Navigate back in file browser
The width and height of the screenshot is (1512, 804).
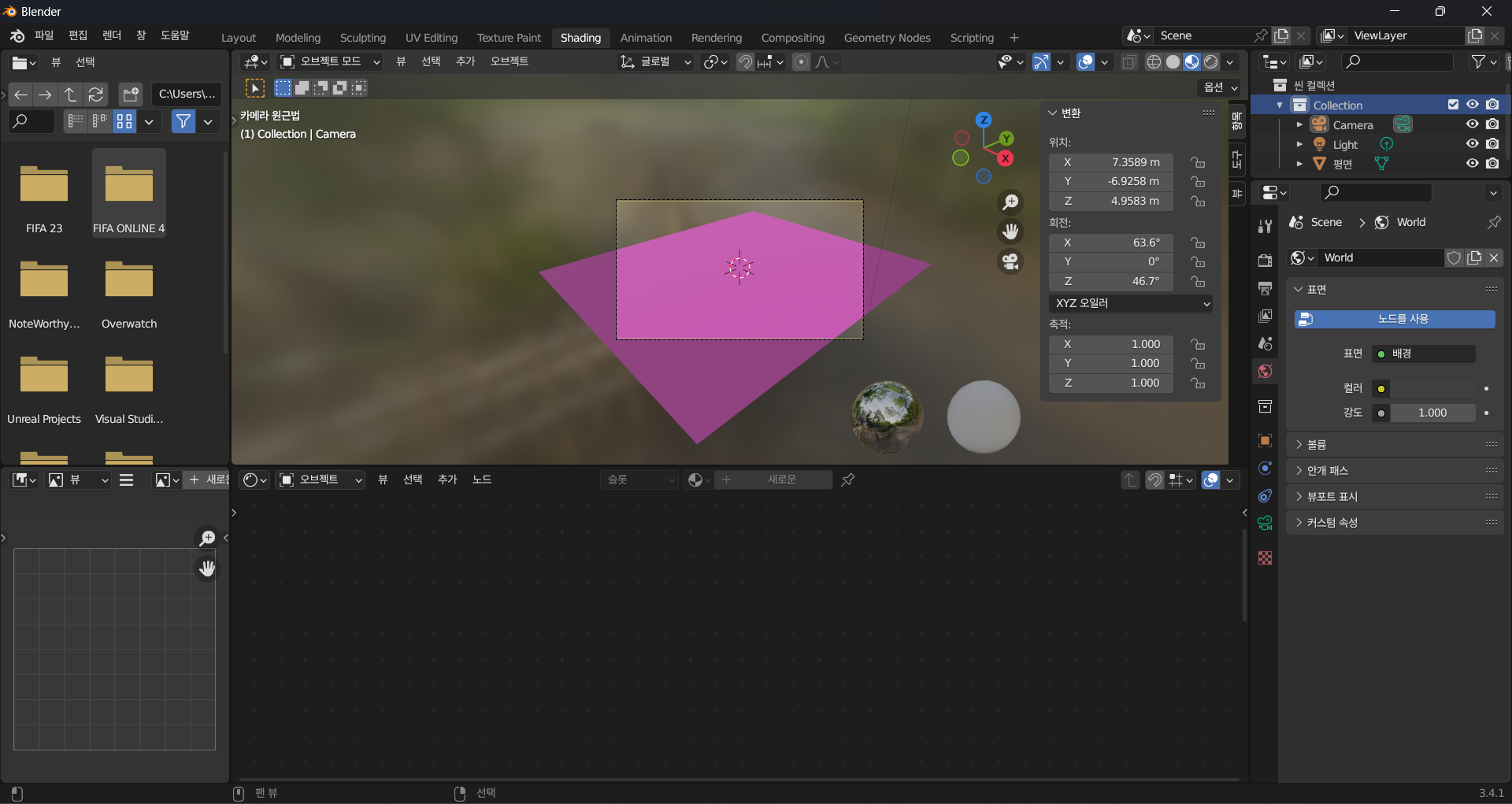pos(20,94)
